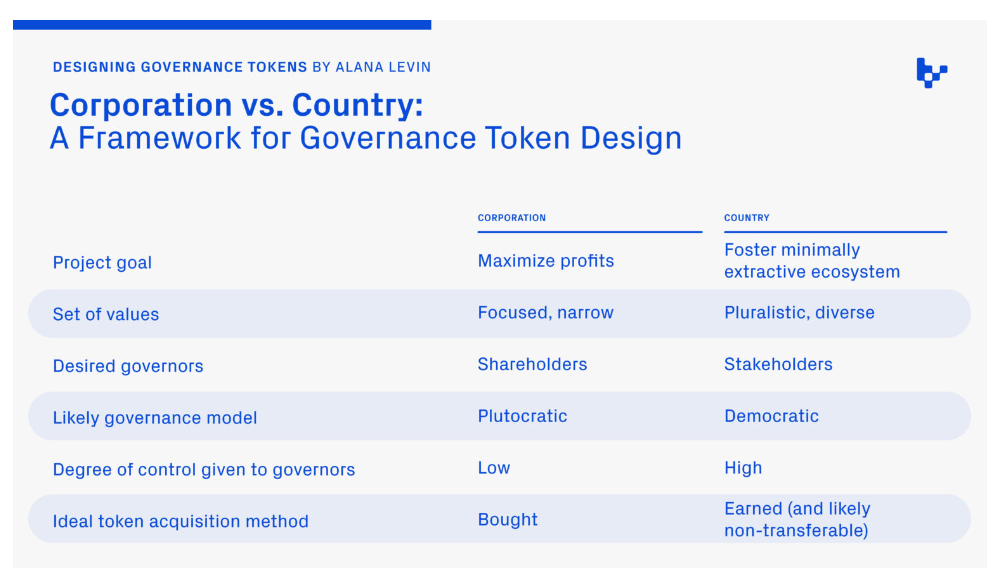Select the 'Earned (and likely non-transferable)' cell
This screenshot has width=1003, height=580.
point(797,520)
